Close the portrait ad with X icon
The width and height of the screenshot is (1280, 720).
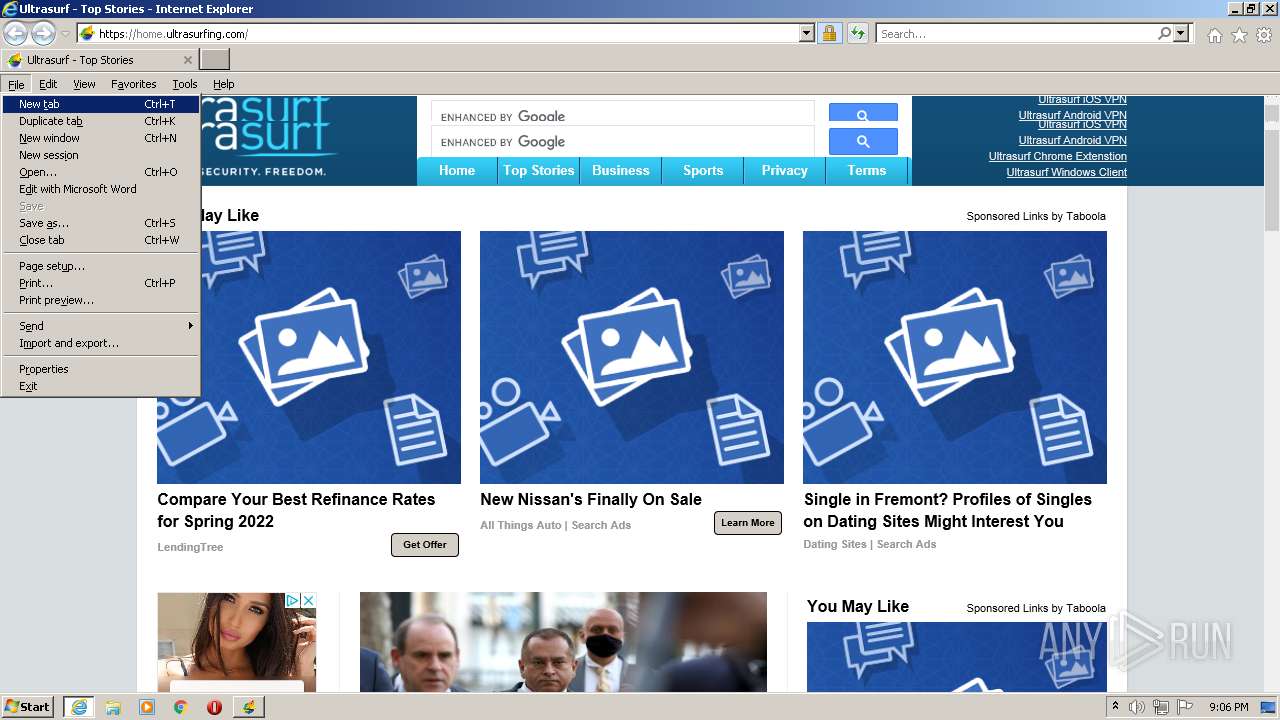pos(308,600)
